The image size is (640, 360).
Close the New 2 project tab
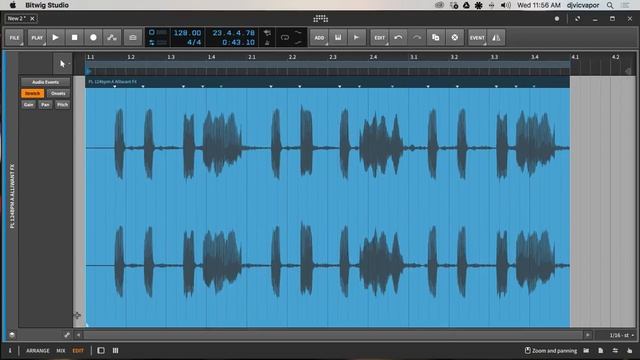click(32, 18)
